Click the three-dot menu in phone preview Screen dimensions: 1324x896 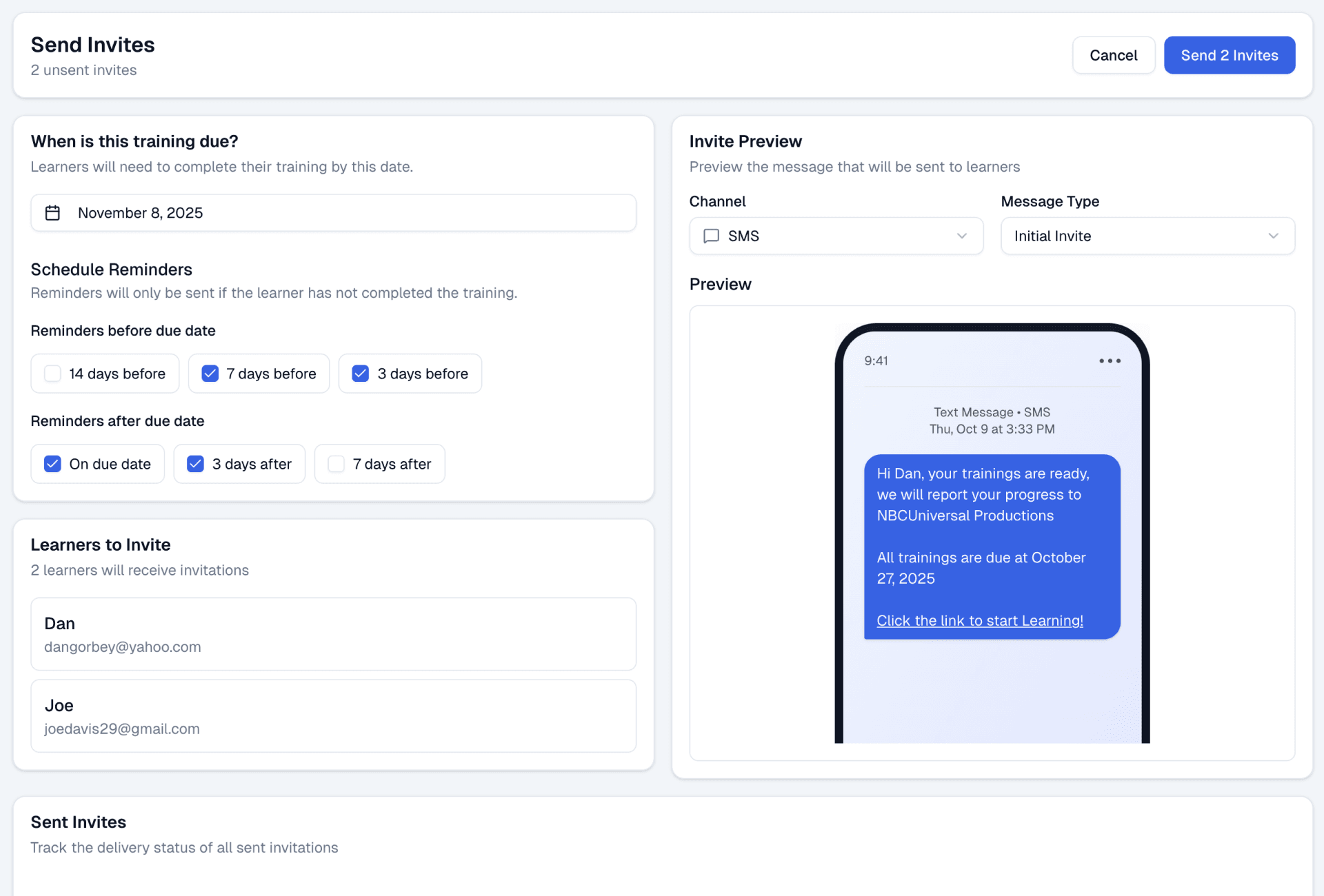(1110, 361)
